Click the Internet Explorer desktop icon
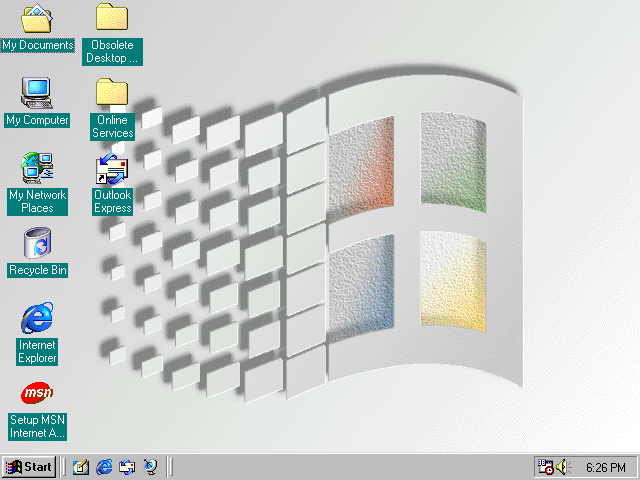 (x=37, y=318)
